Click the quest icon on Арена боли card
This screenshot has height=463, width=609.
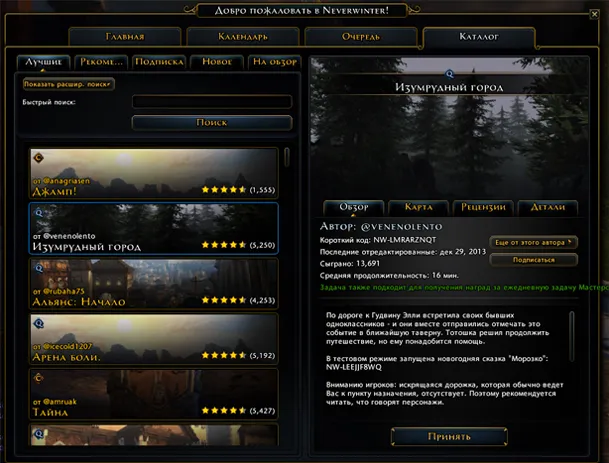(38, 323)
